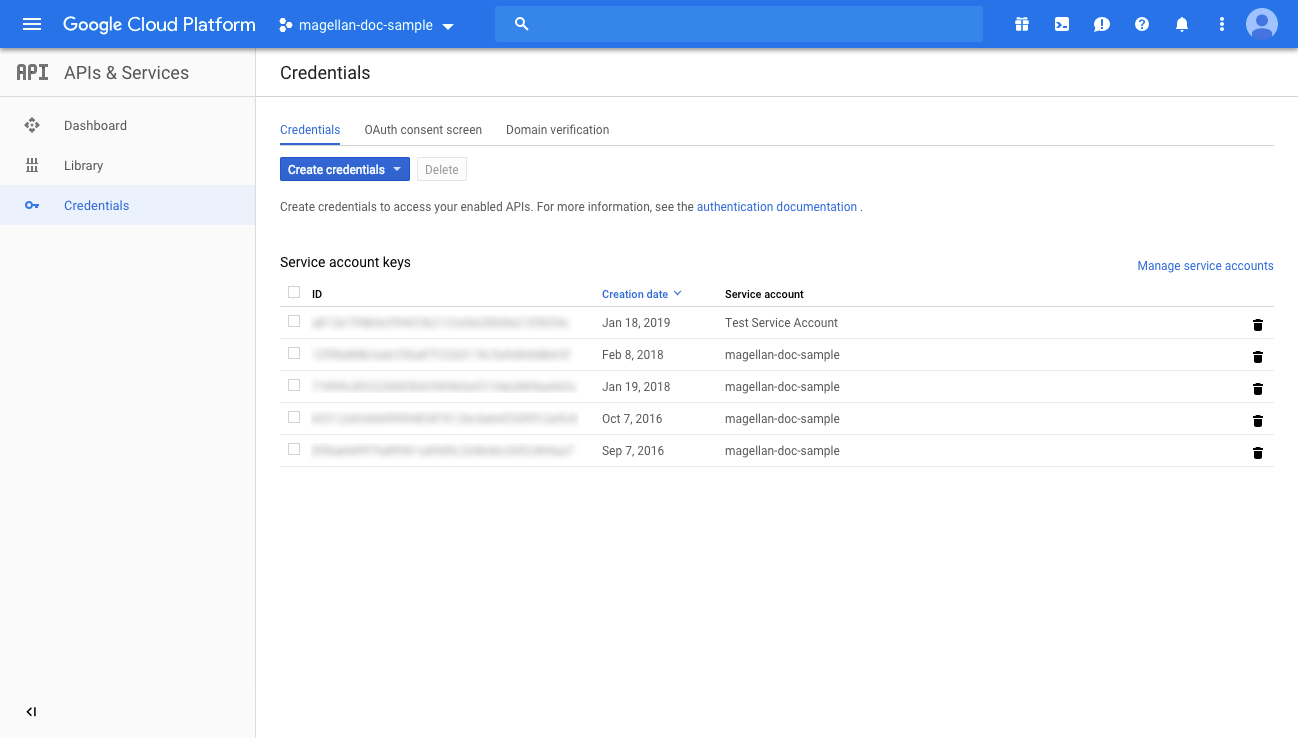Toggle the select-all checkbox in table header
1298x738 pixels.
click(294, 292)
